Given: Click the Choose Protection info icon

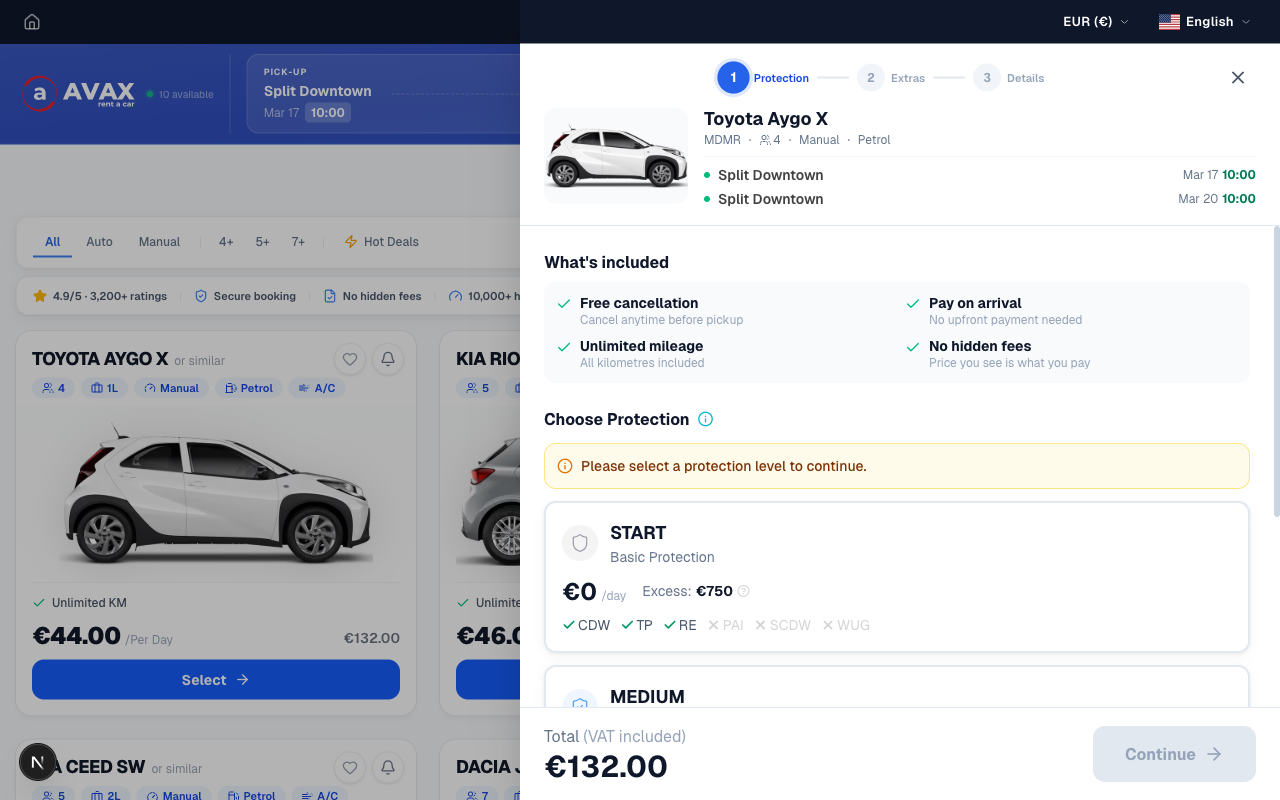Looking at the screenshot, I should click(705, 419).
